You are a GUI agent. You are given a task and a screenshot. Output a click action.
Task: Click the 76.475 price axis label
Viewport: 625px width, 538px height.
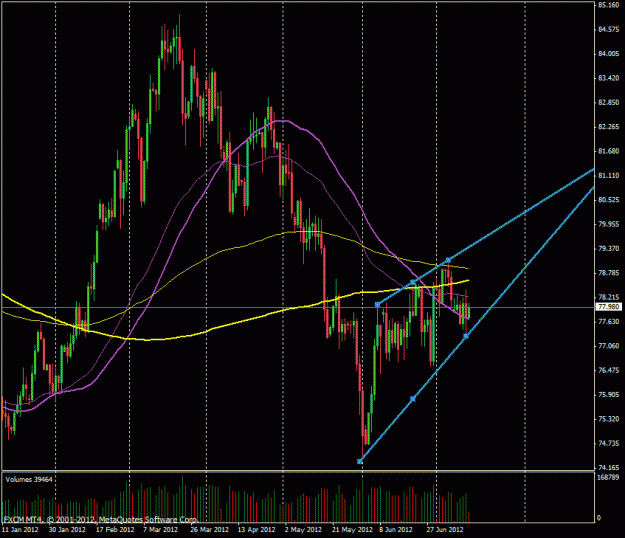tap(609, 370)
